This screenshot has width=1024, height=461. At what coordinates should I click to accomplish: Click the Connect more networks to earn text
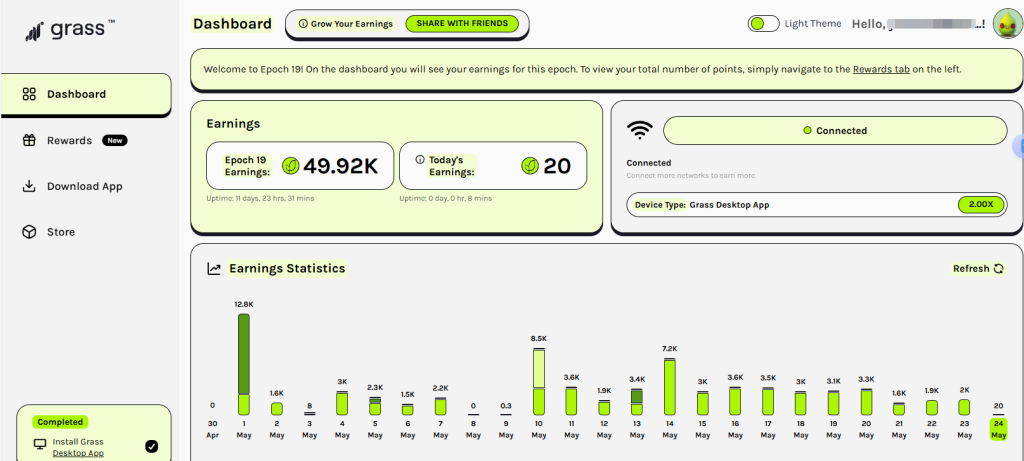pos(691,176)
